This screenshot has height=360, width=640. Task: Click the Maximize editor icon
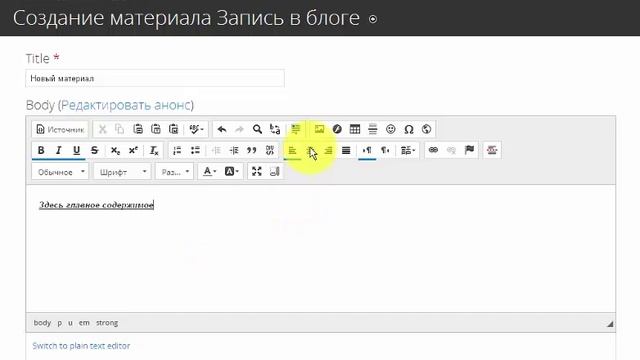pyautogui.click(x=257, y=172)
